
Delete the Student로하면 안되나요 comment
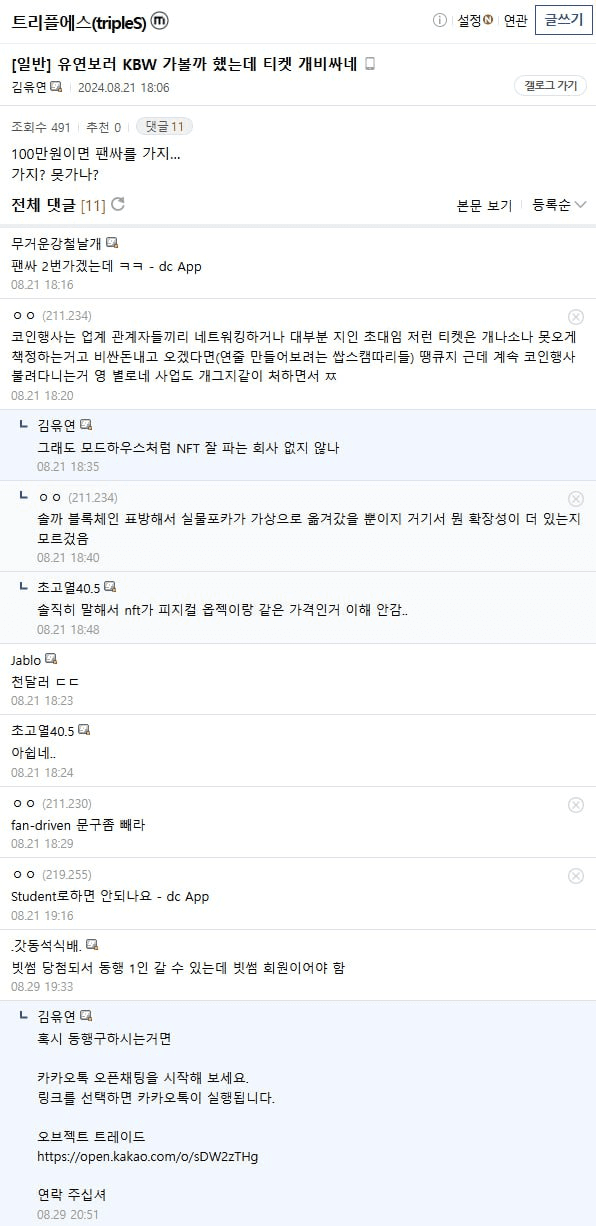(x=576, y=875)
